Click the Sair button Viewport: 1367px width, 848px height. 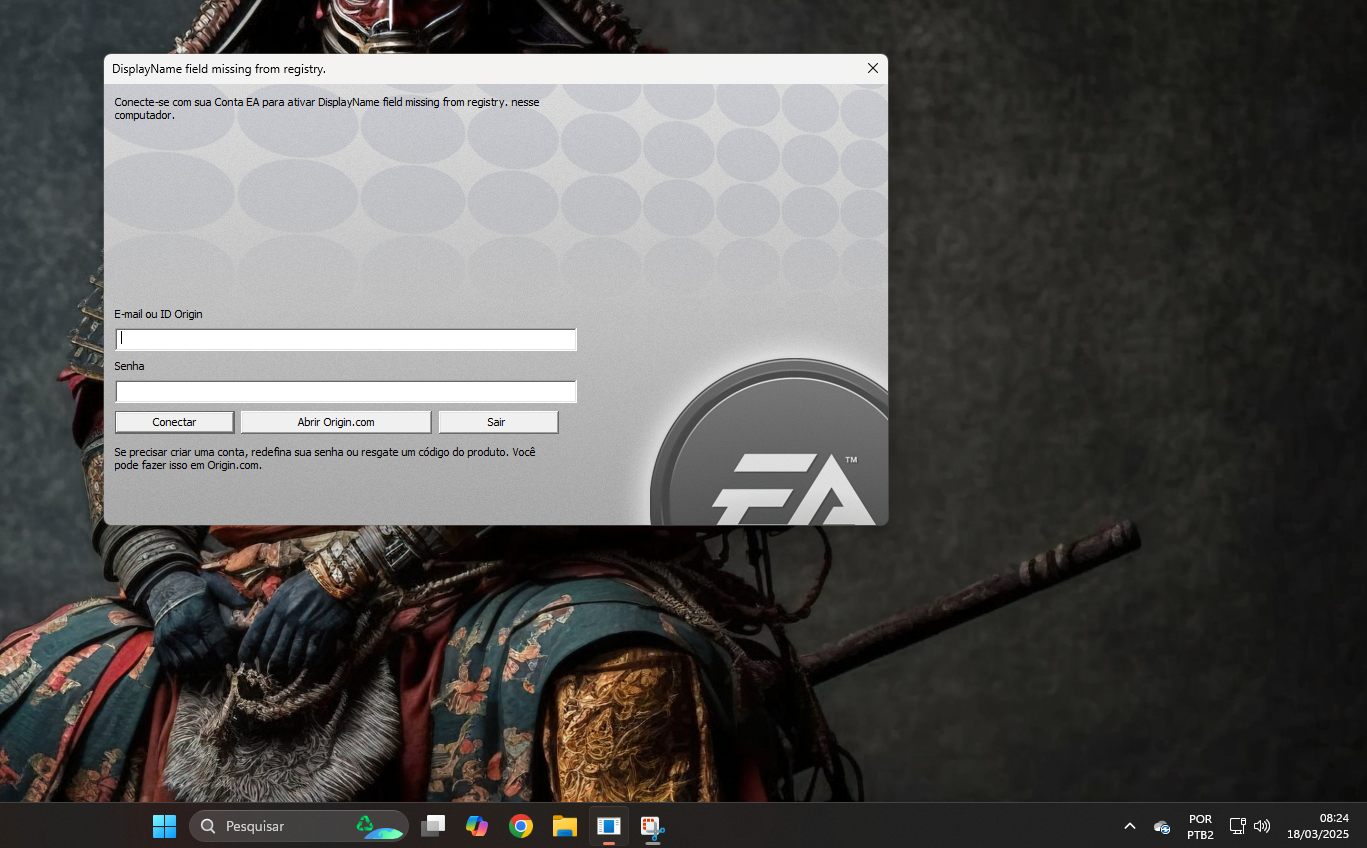coord(497,422)
